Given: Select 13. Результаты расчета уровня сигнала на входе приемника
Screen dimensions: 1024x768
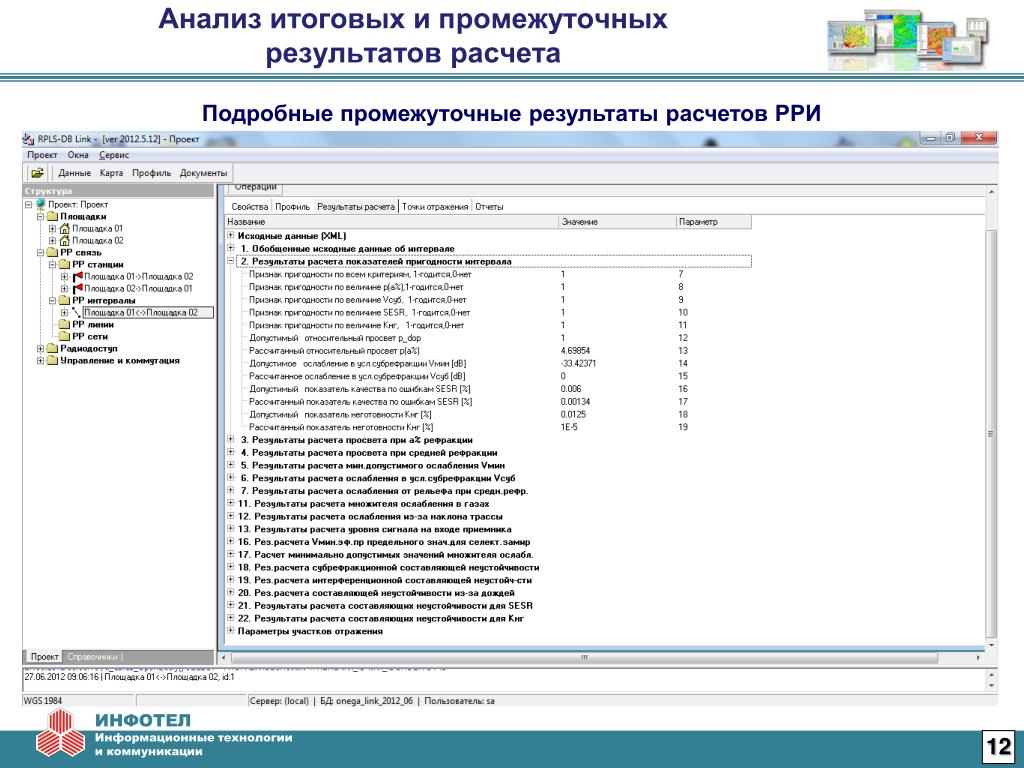Looking at the screenshot, I should [x=374, y=529].
